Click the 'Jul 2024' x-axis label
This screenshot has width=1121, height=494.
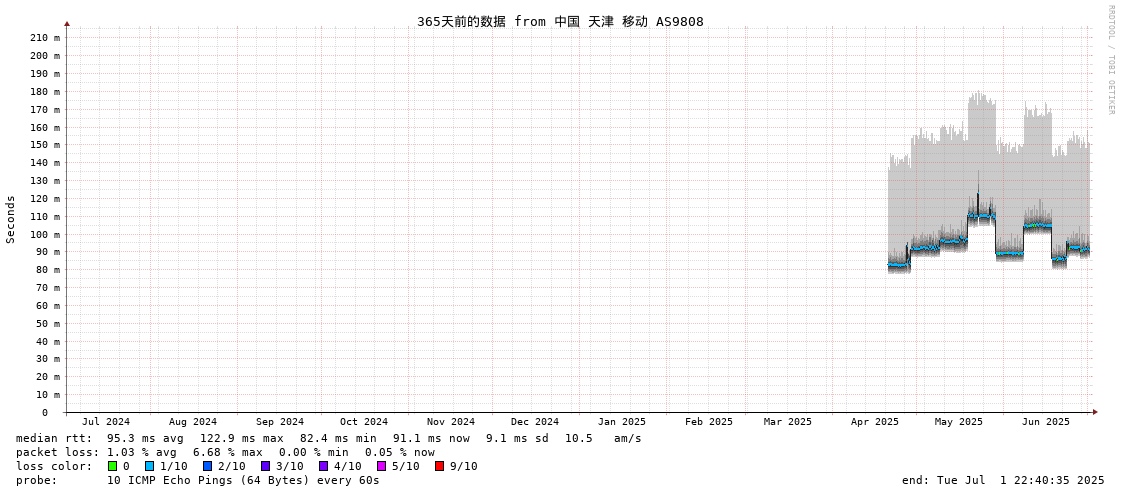click(x=107, y=422)
